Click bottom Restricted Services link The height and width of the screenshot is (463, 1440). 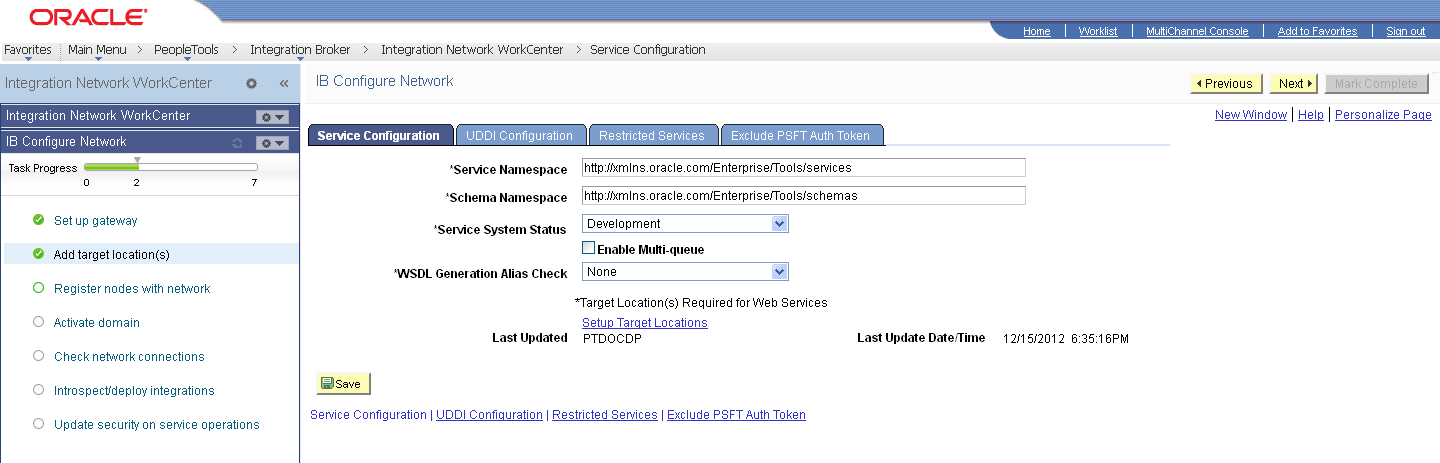click(605, 415)
